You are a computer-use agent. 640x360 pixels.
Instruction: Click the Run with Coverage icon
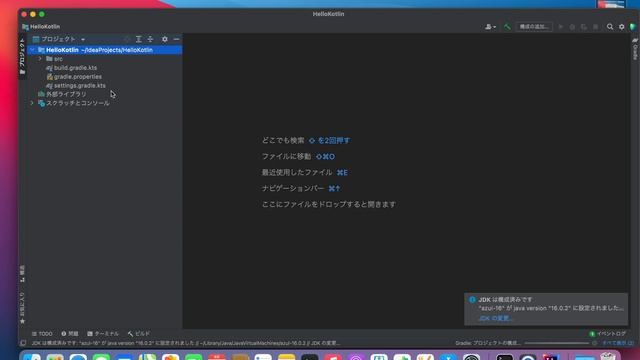click(x=584, y=27)
